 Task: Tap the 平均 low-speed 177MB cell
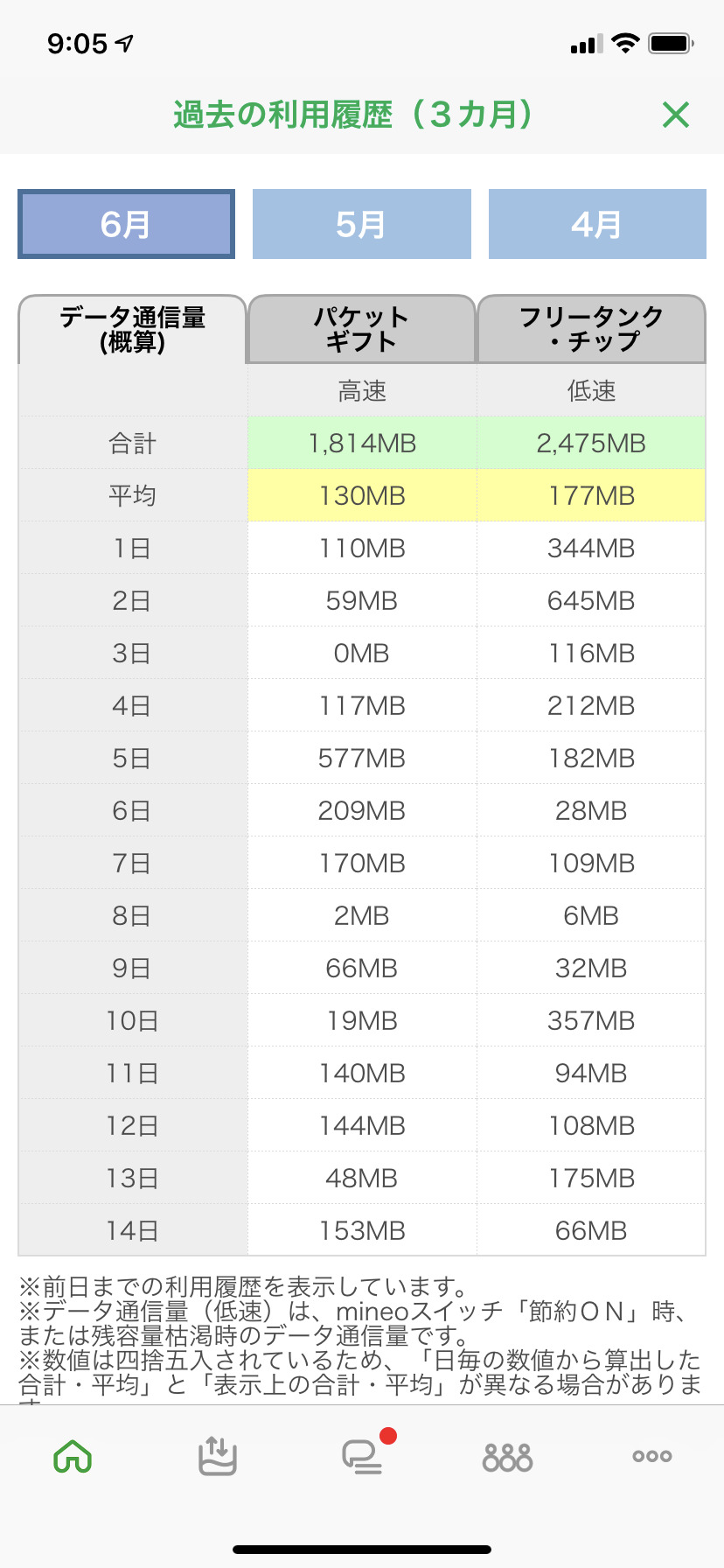591,495
